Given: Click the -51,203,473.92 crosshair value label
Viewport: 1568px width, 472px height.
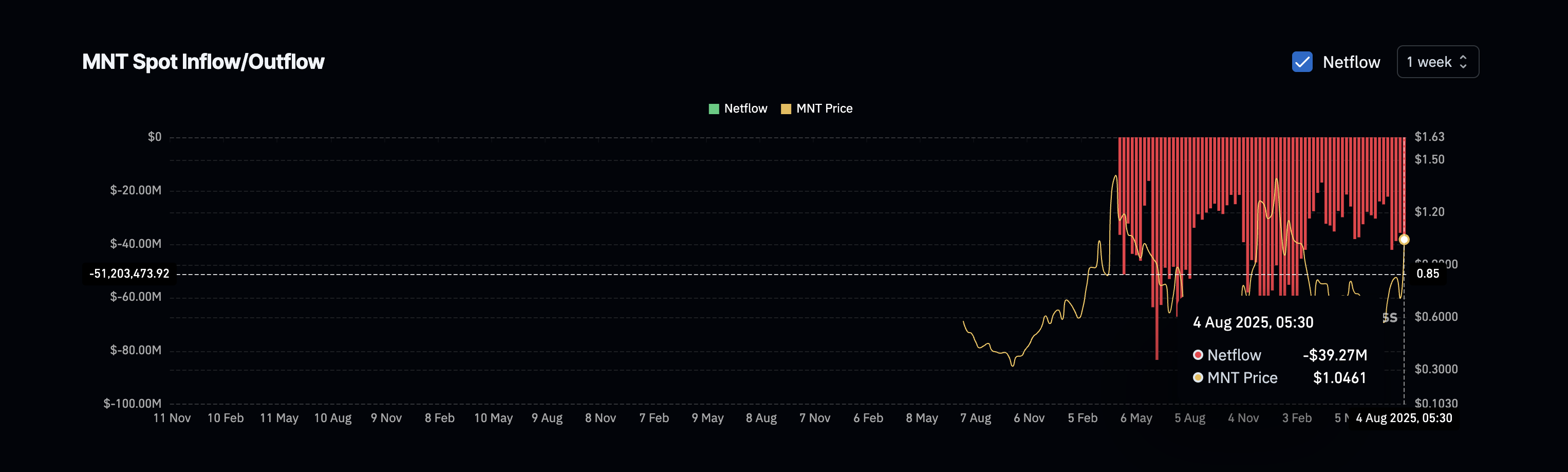Looking at the screenshot, I should coord(129,274).
